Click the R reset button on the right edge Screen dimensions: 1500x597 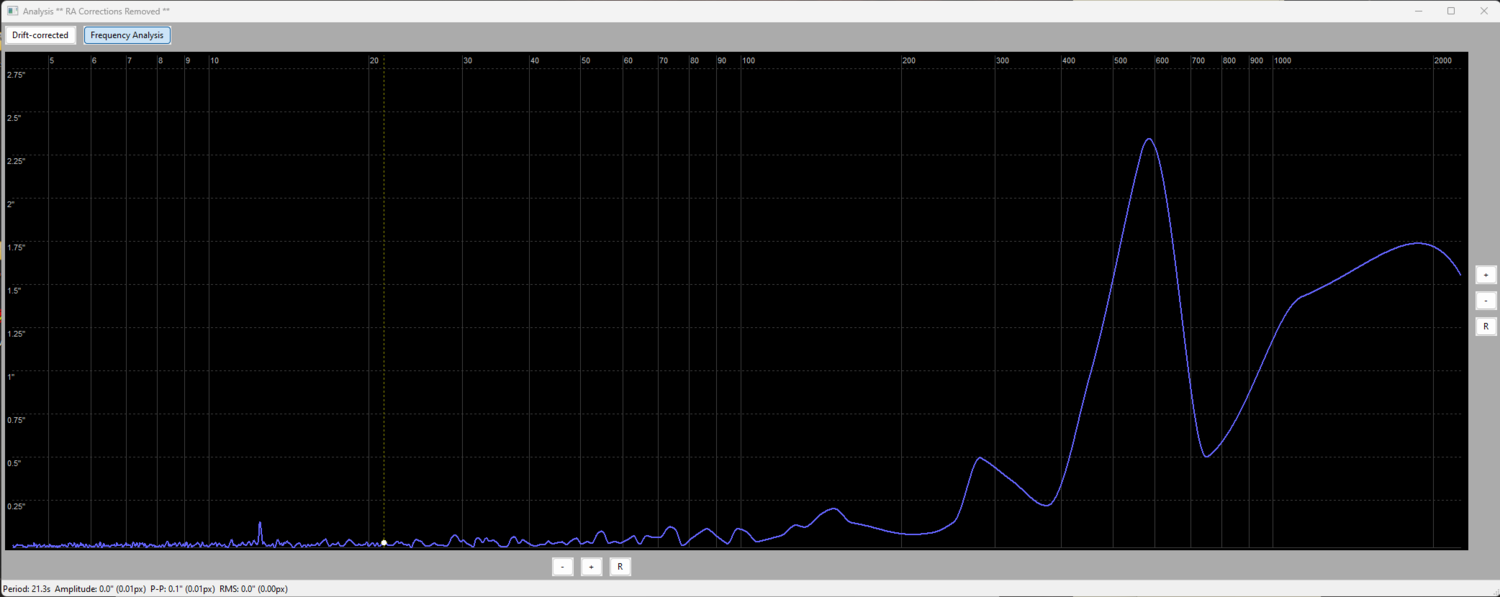(1485, 326)
